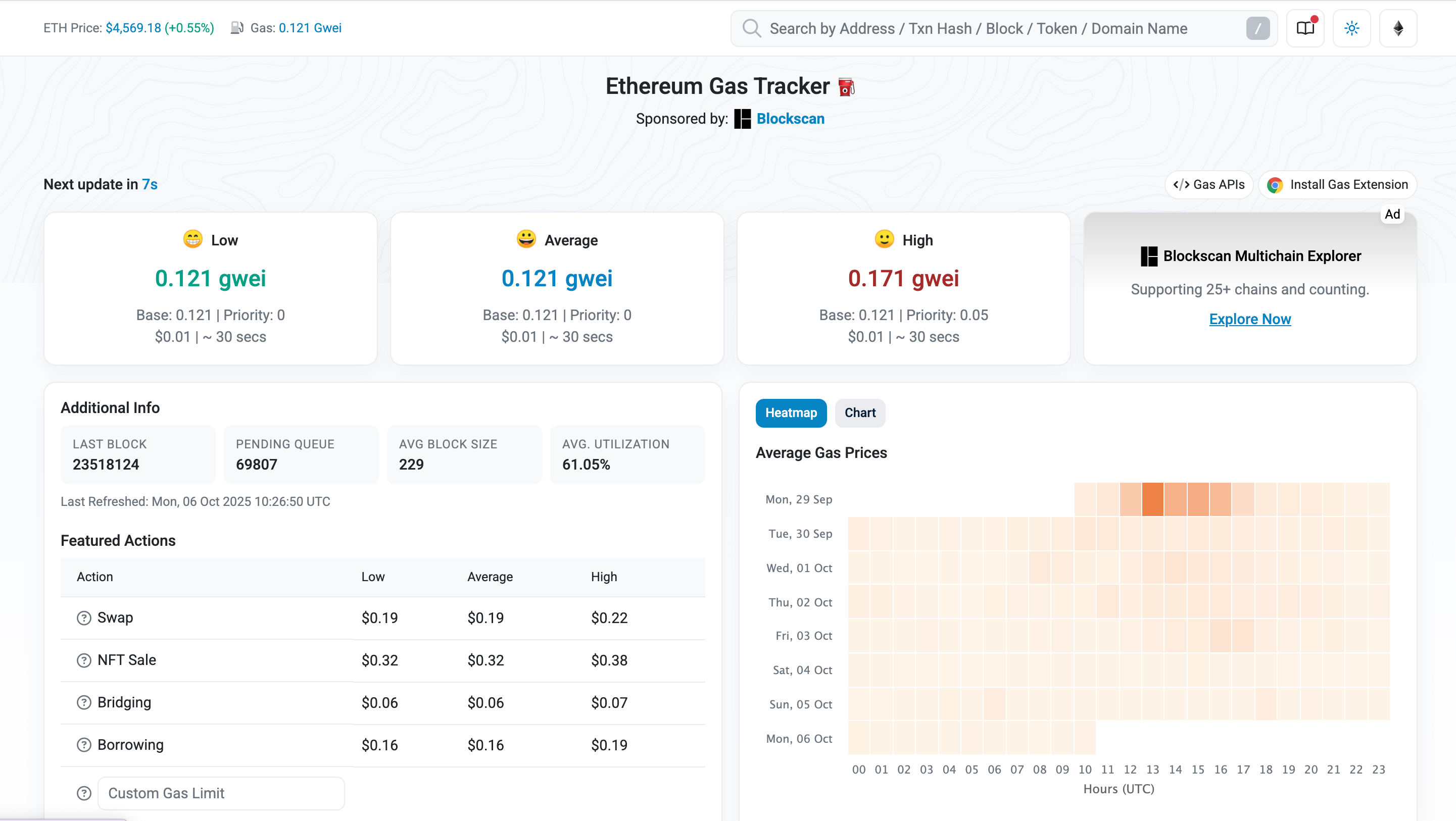Click the book icon with red notification dot

(1305, 28)
